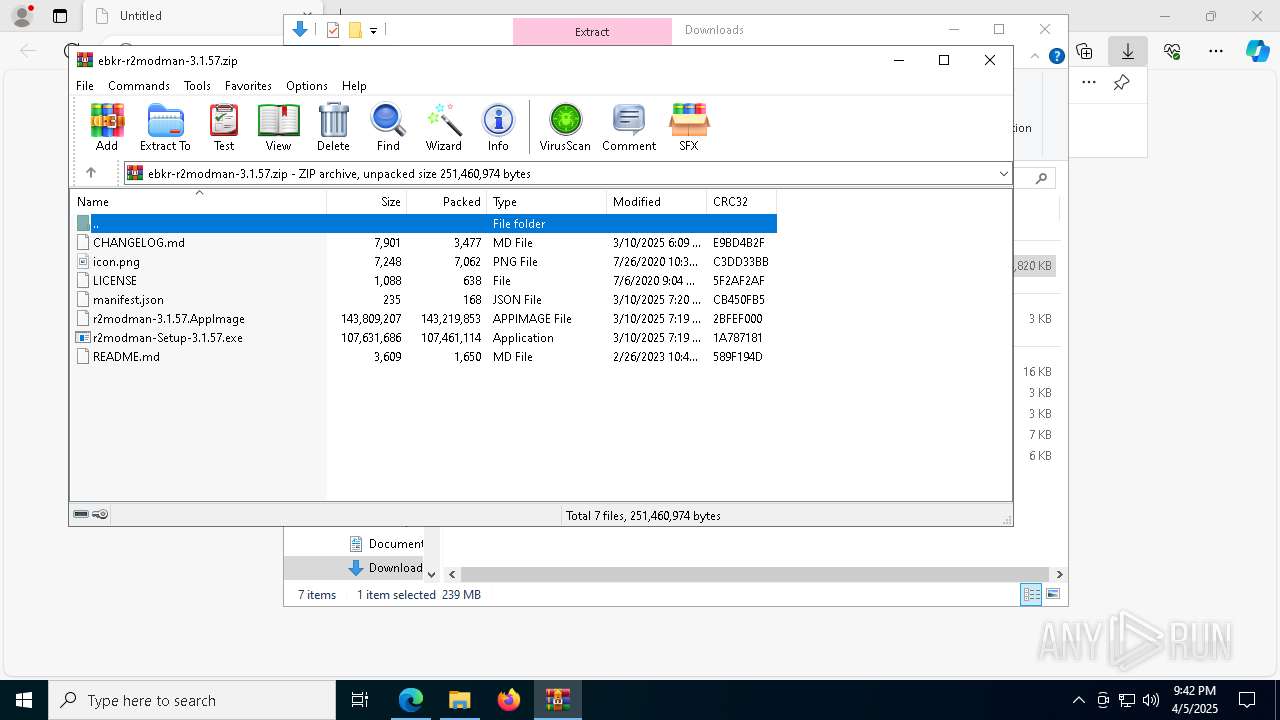
Task: Switch Explorer to large icons view
Action: [x=1052, y=595]
